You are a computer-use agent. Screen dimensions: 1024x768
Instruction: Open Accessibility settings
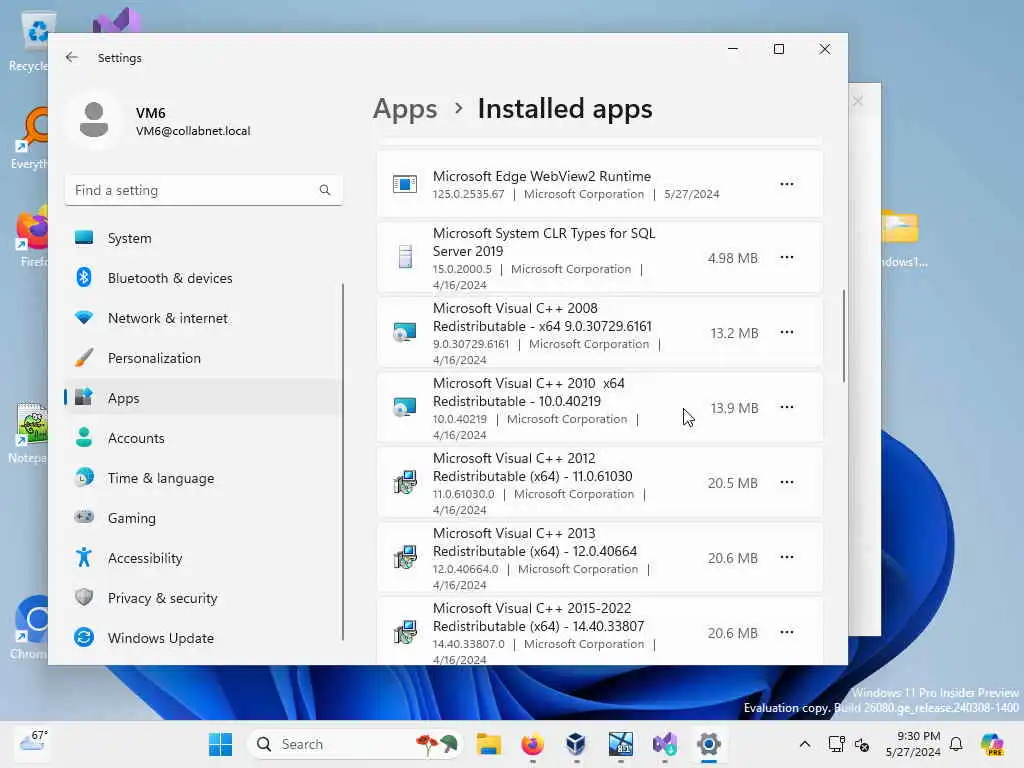tap(202, 558)
